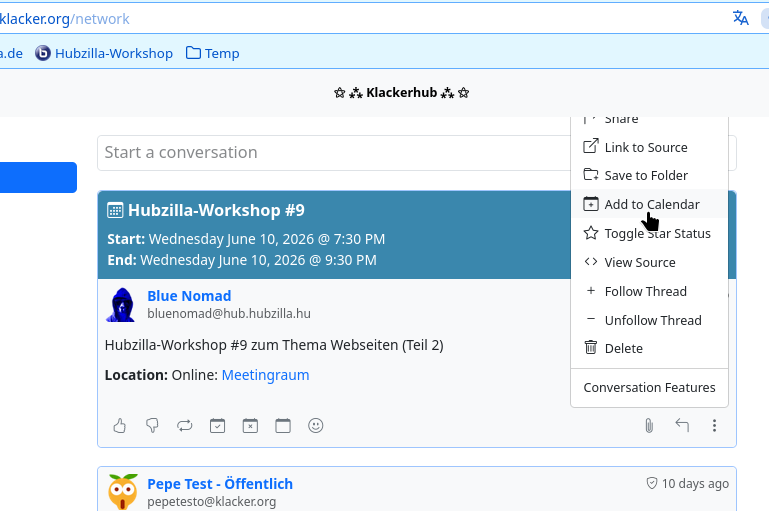Mark event as not attending (calendar x icon)
The height and width of the screenshot is (511, 769).
tap(250, 426)
